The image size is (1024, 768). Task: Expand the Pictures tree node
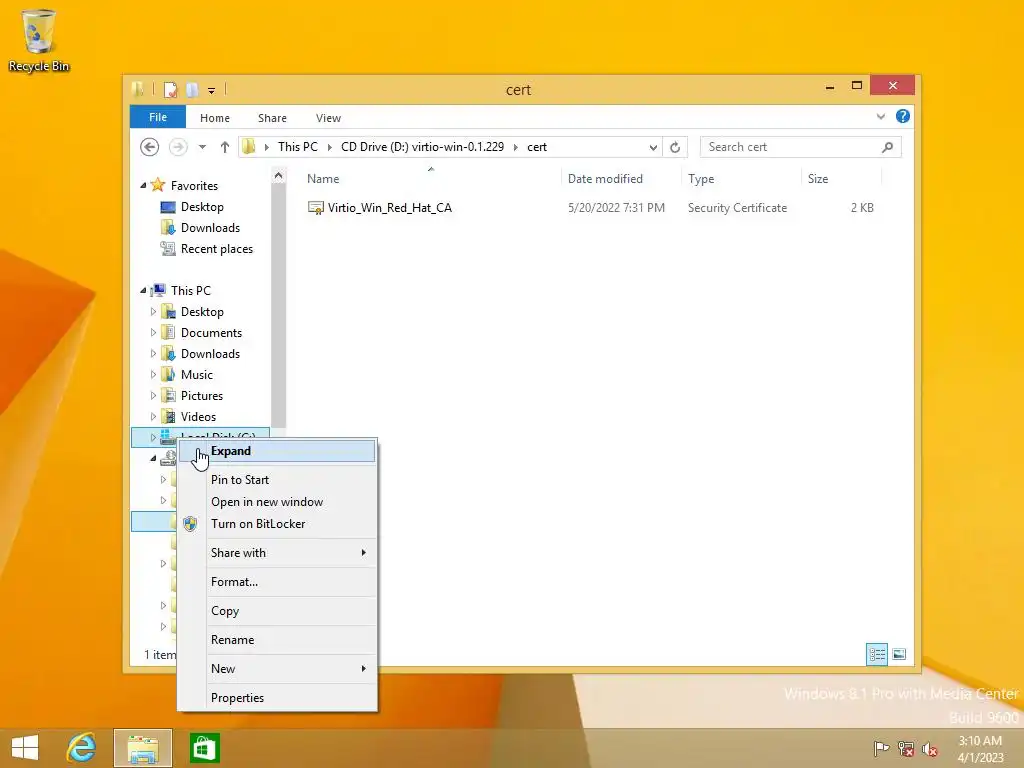tap(153, 396)
